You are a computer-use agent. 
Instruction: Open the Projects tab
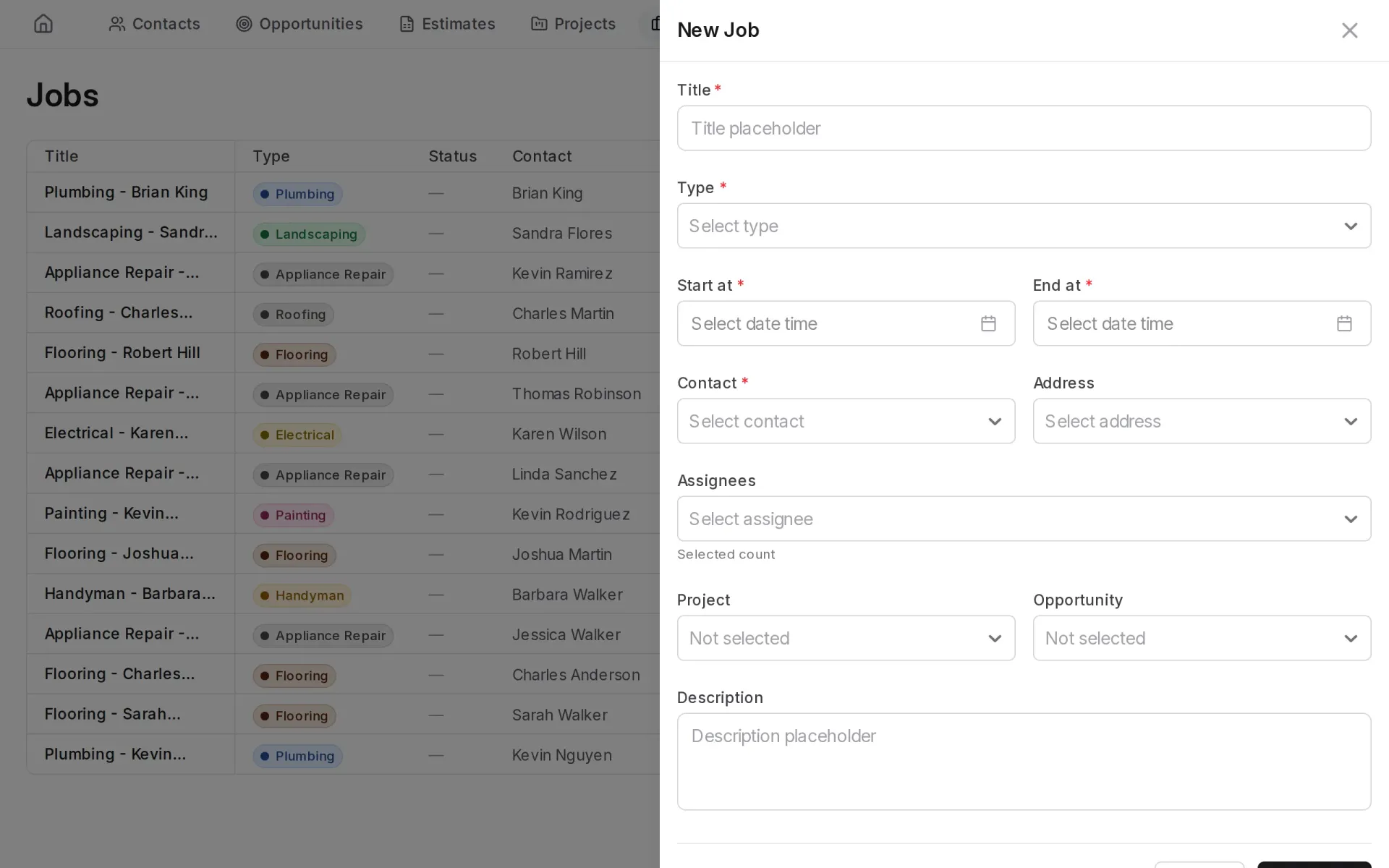[573, 24]
